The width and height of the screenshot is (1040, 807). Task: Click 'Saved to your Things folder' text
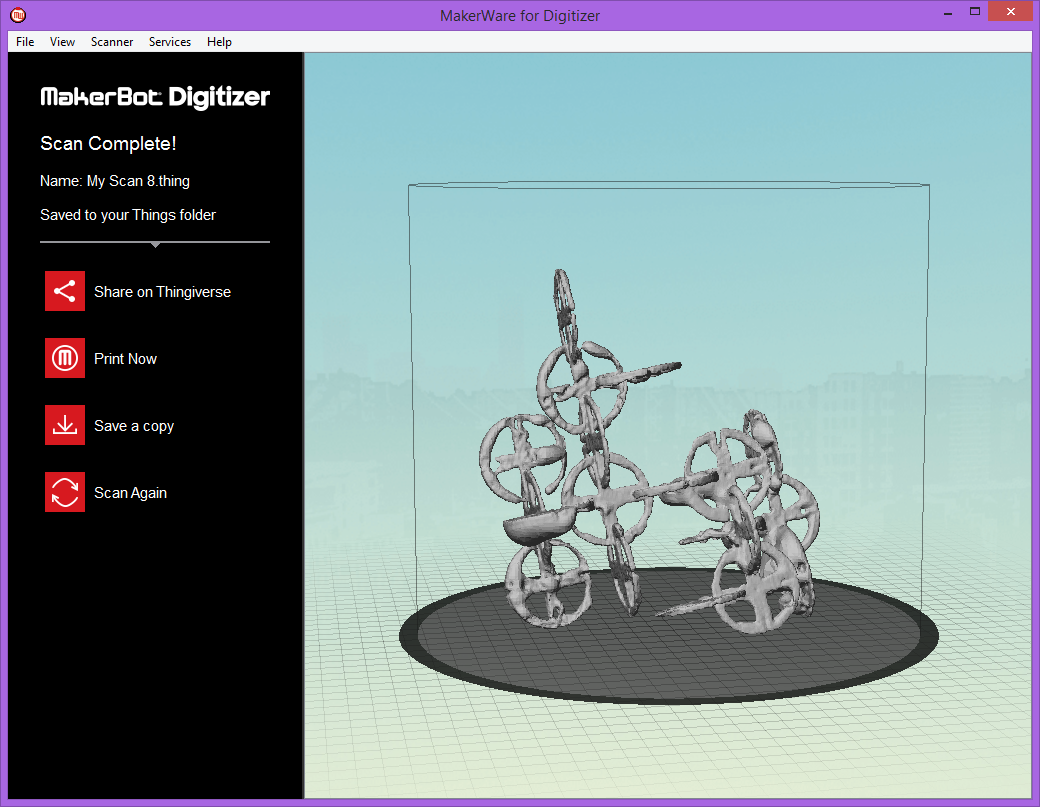pyautogui.click(x=128, y=215)
